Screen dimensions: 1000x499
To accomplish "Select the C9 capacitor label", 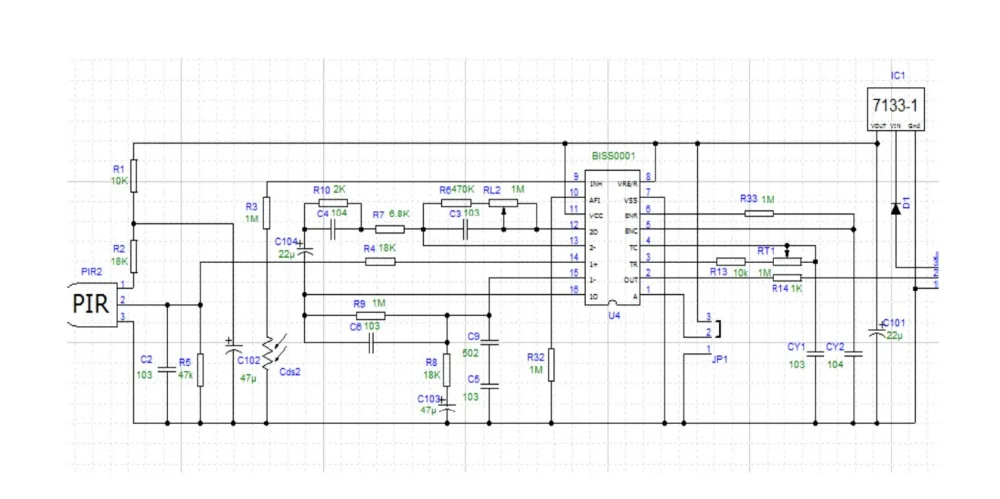I will [473, 336].
